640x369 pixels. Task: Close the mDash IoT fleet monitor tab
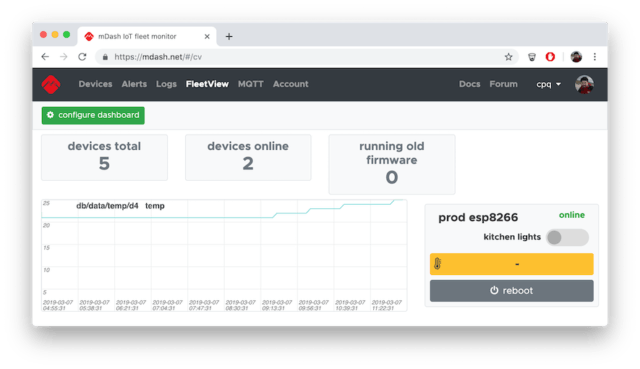[x=207, y=36]
